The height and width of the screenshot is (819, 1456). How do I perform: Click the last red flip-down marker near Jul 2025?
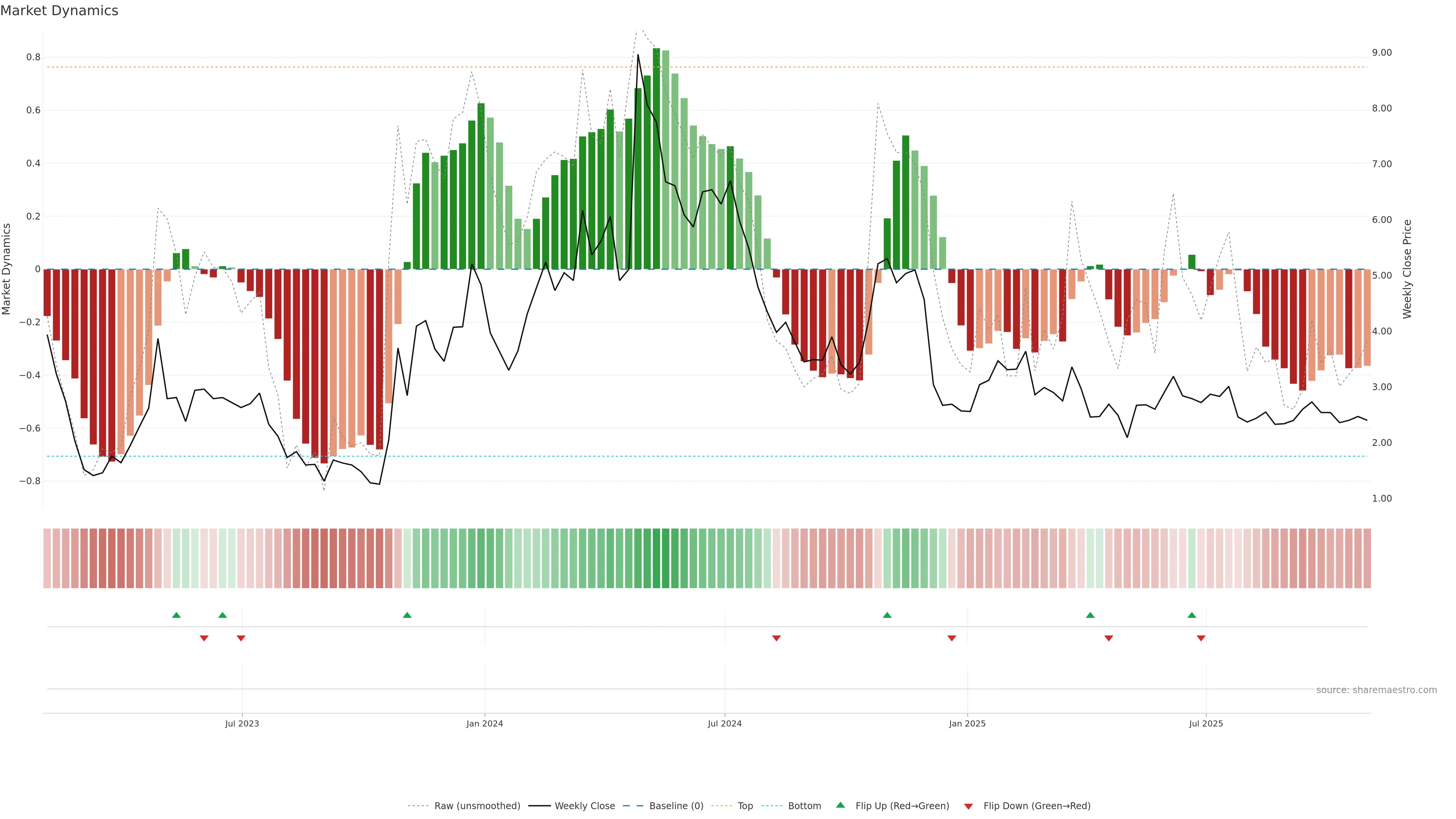point(1201,638)
